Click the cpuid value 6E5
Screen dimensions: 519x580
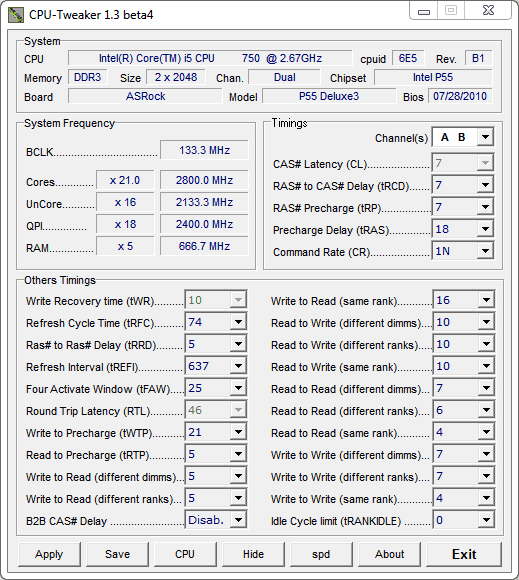(408, 58)
